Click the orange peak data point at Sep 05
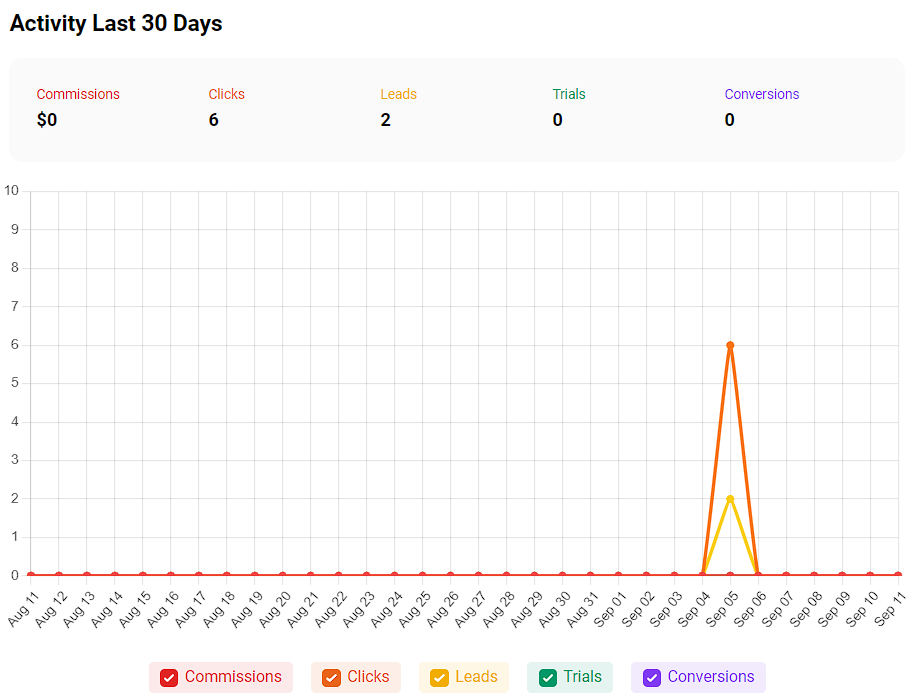 coord(729,345)
